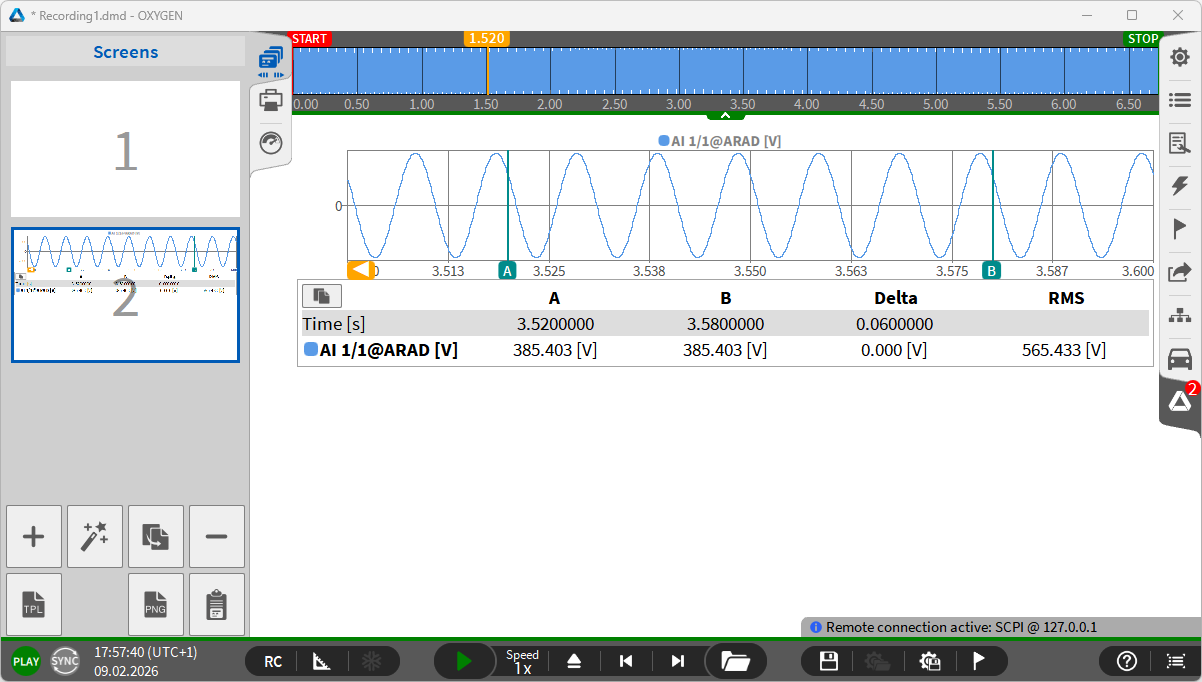Click the copy button in the cursor table
Image resolution: width=1202 pixels, height=682 pixels.
pos(321,296)
